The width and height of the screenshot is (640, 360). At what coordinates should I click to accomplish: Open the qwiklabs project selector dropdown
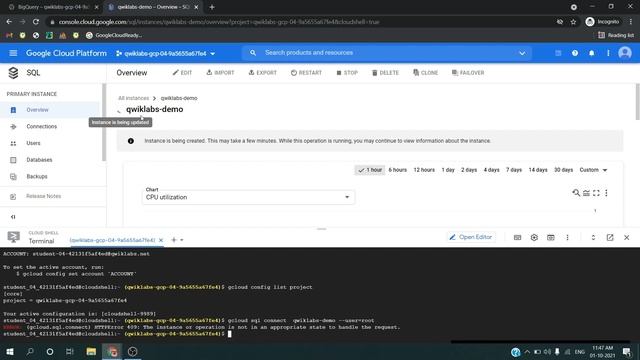click(x=165, y=53)
